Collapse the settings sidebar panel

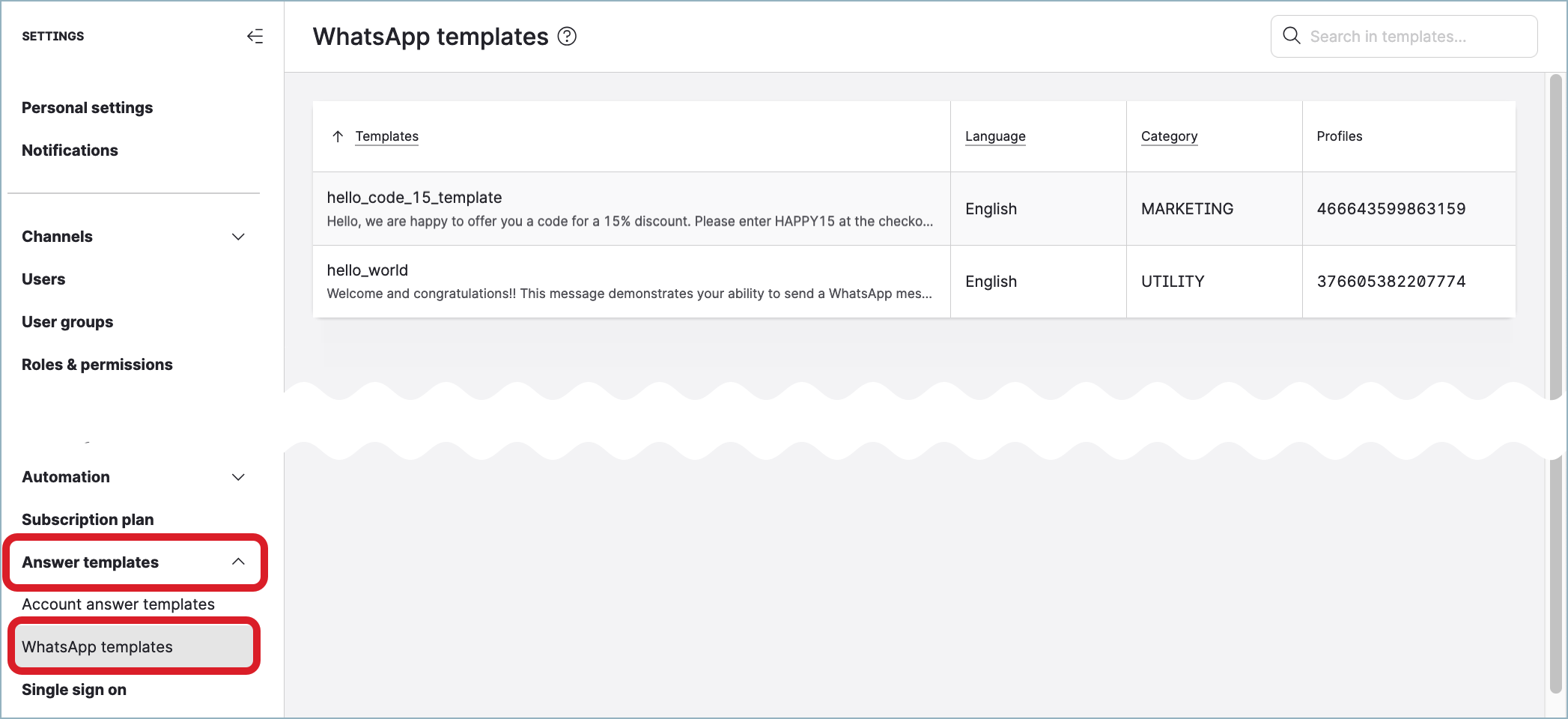(255, 35)
